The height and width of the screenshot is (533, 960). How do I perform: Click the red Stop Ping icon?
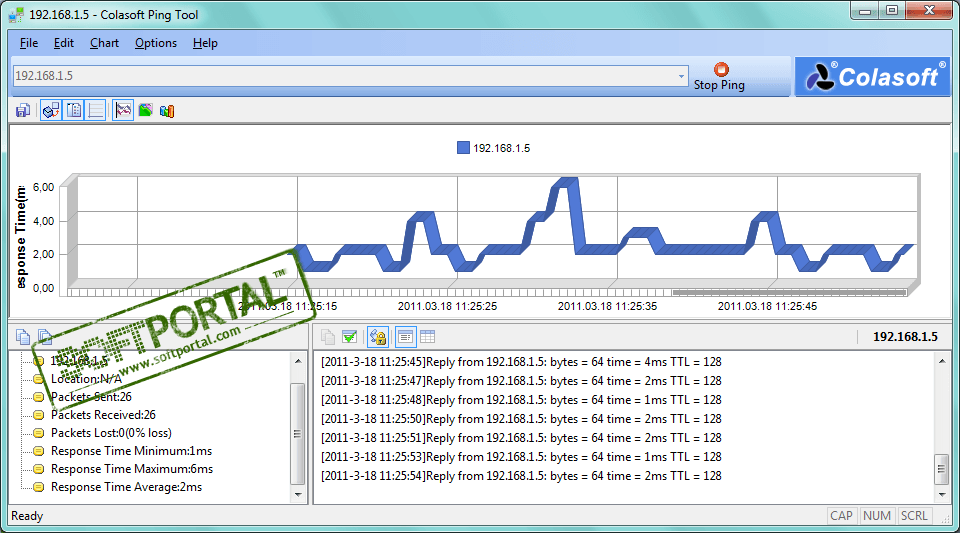pyautogui.click(x=721, y=69)
